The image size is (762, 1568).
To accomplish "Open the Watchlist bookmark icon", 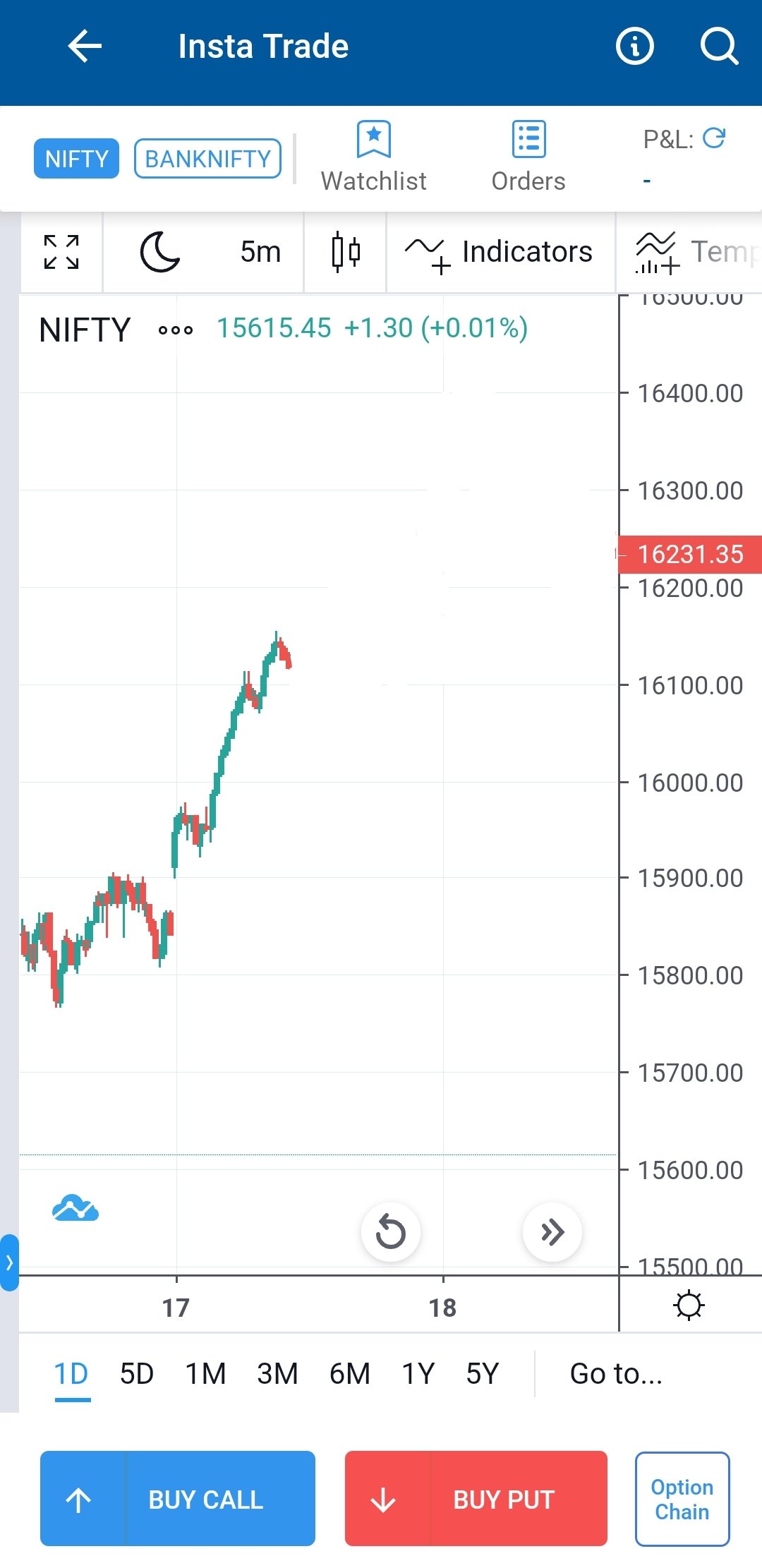I will (373, 140).
